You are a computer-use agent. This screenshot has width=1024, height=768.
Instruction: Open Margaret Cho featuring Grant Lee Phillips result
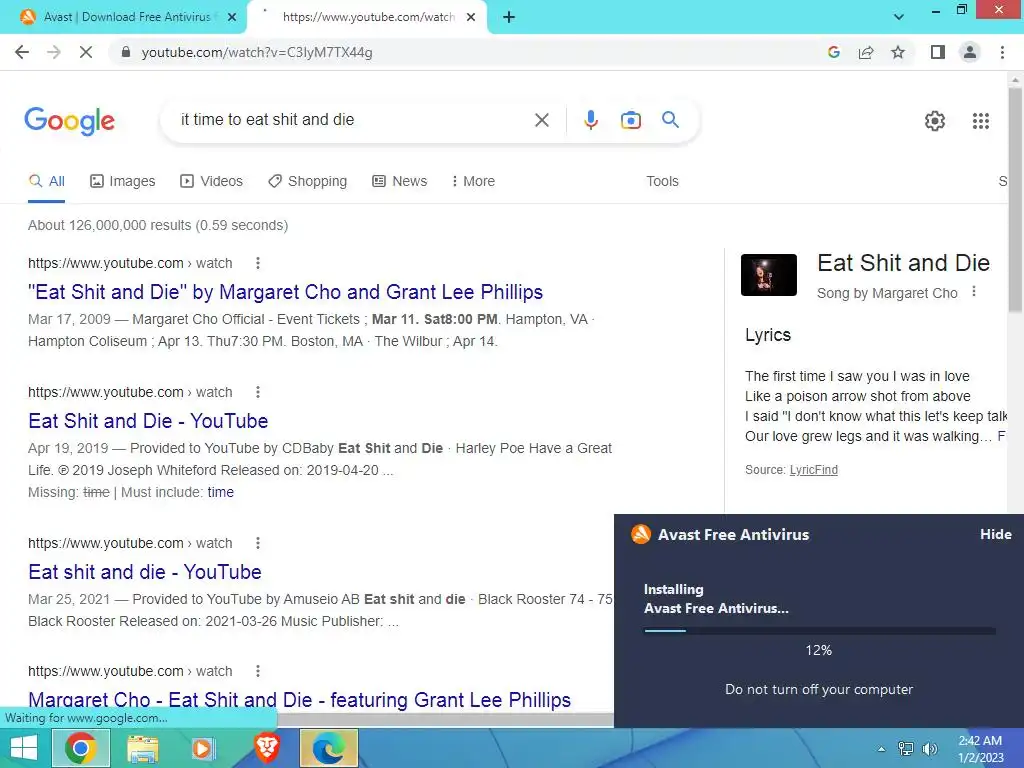coord(300,699)
